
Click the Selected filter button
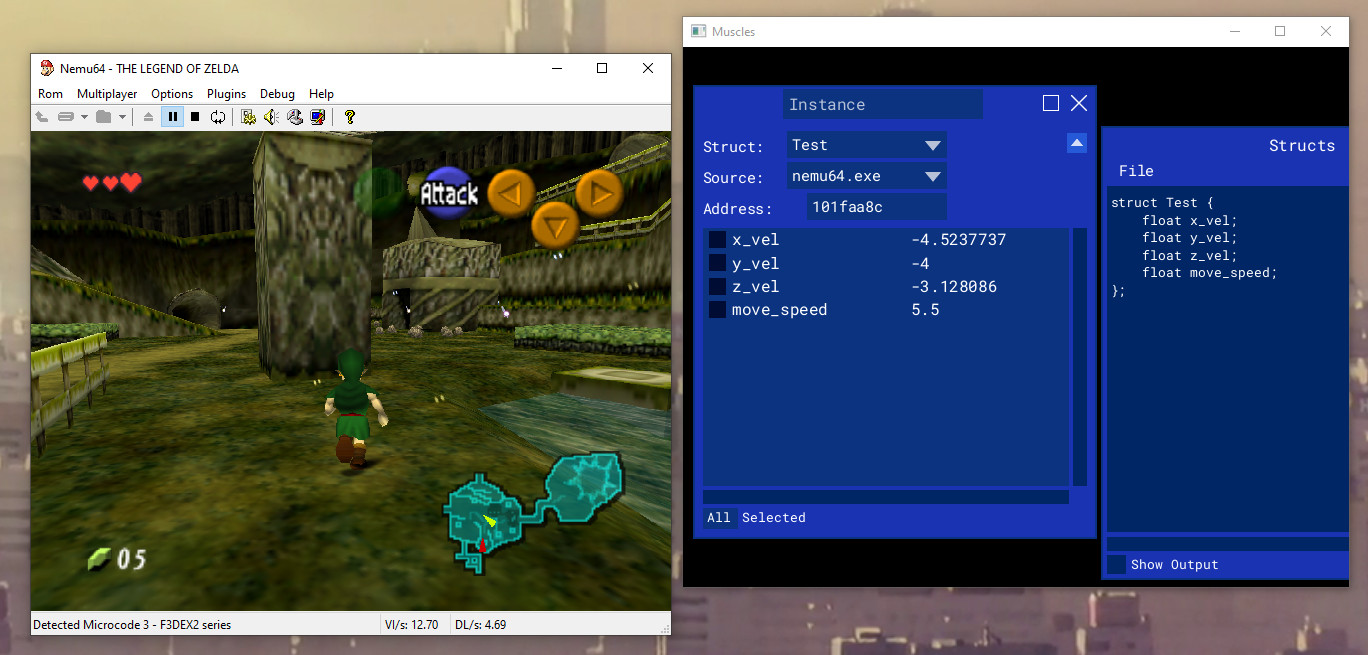click(x=773, y=517)
